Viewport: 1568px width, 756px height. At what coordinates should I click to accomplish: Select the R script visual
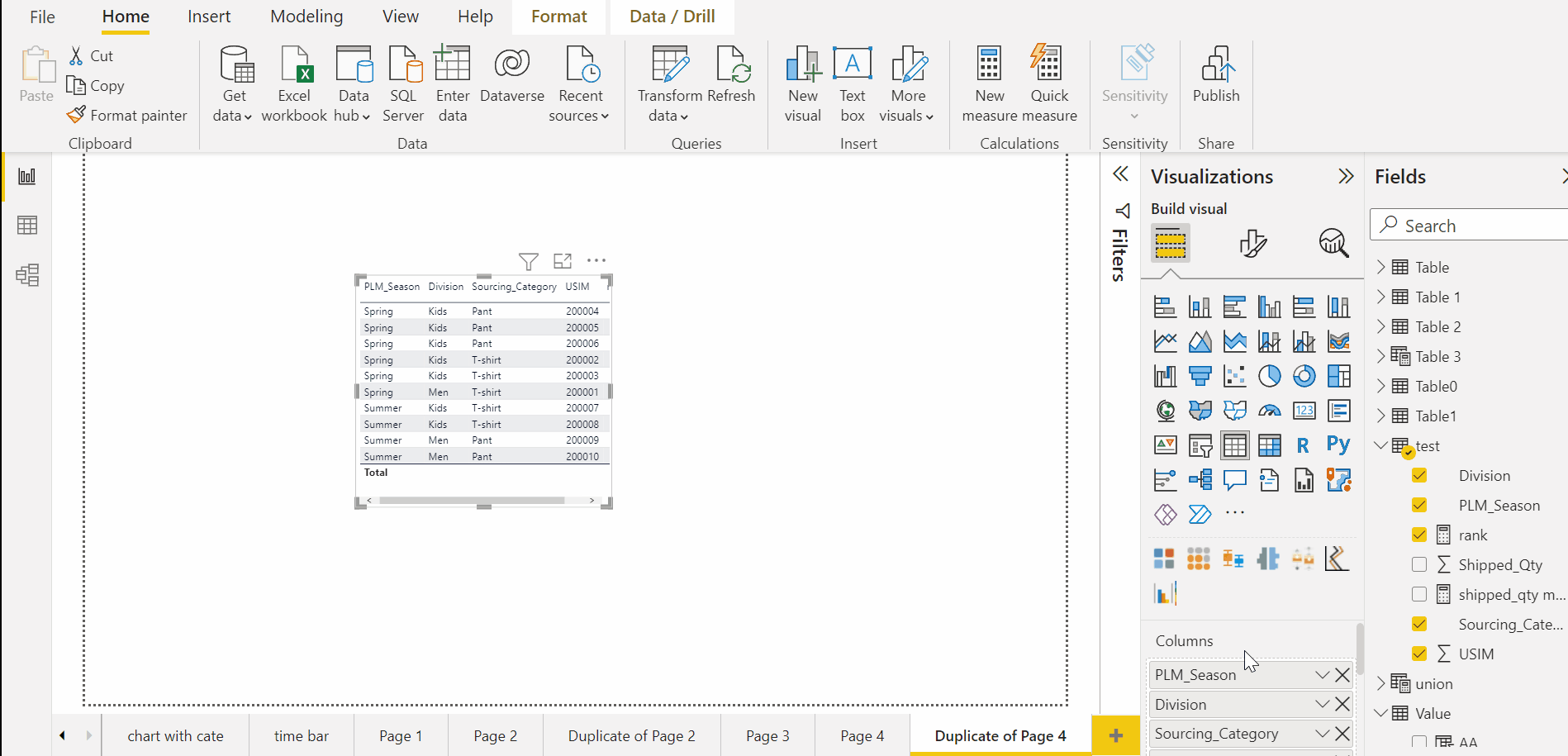(1302, 445)
